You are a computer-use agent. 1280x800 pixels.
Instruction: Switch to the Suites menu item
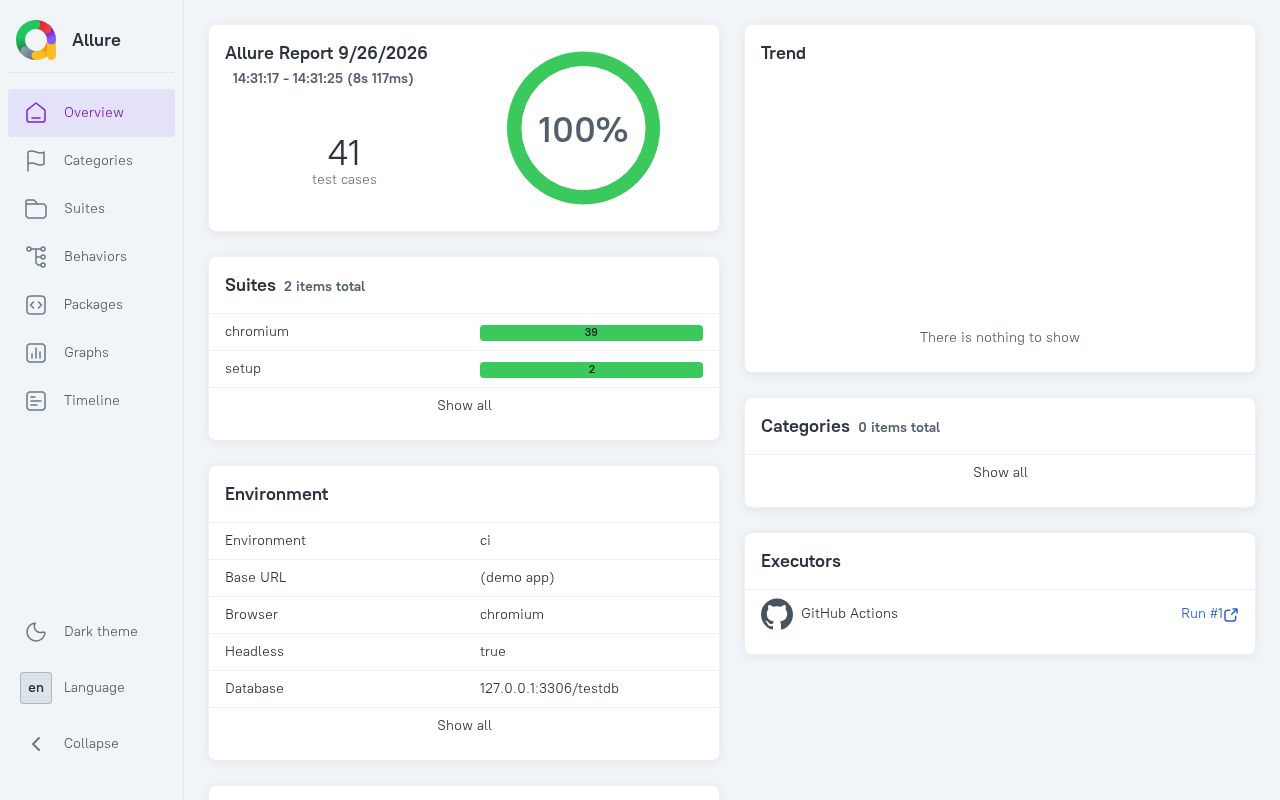coord(92,209)
